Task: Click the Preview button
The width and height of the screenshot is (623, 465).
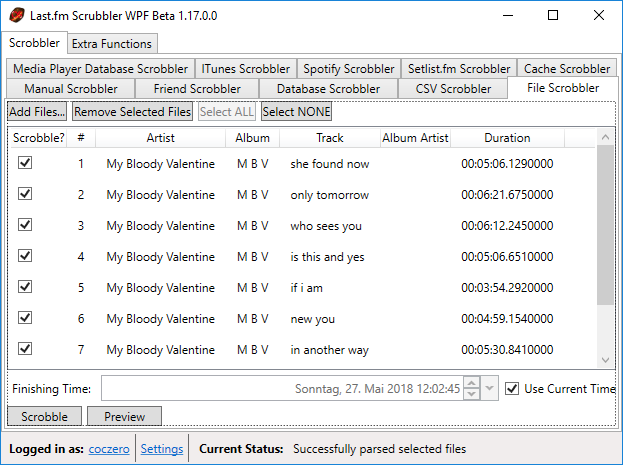Action: (x=124, y=416)
